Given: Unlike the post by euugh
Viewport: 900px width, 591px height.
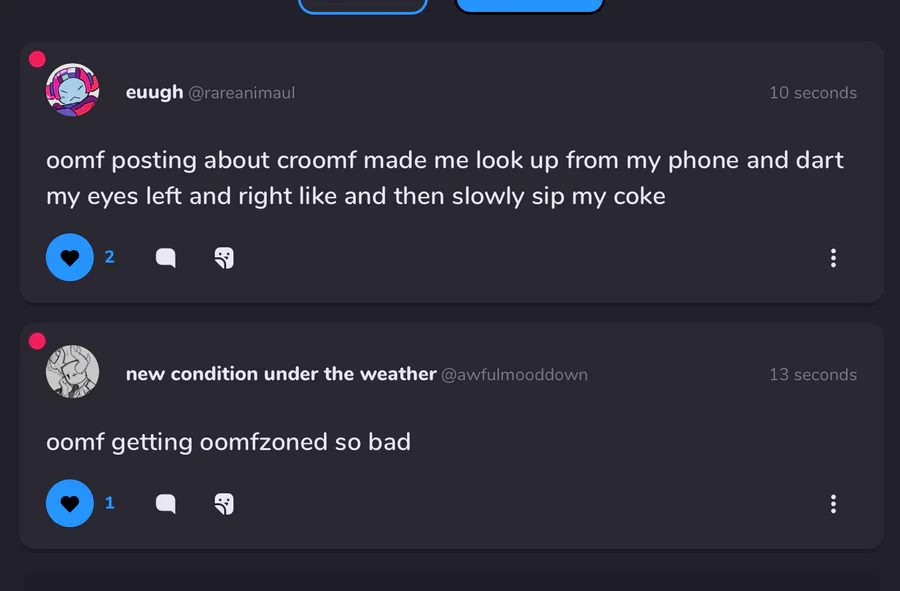Looking at the screenshot, I should tap(70, 258).
